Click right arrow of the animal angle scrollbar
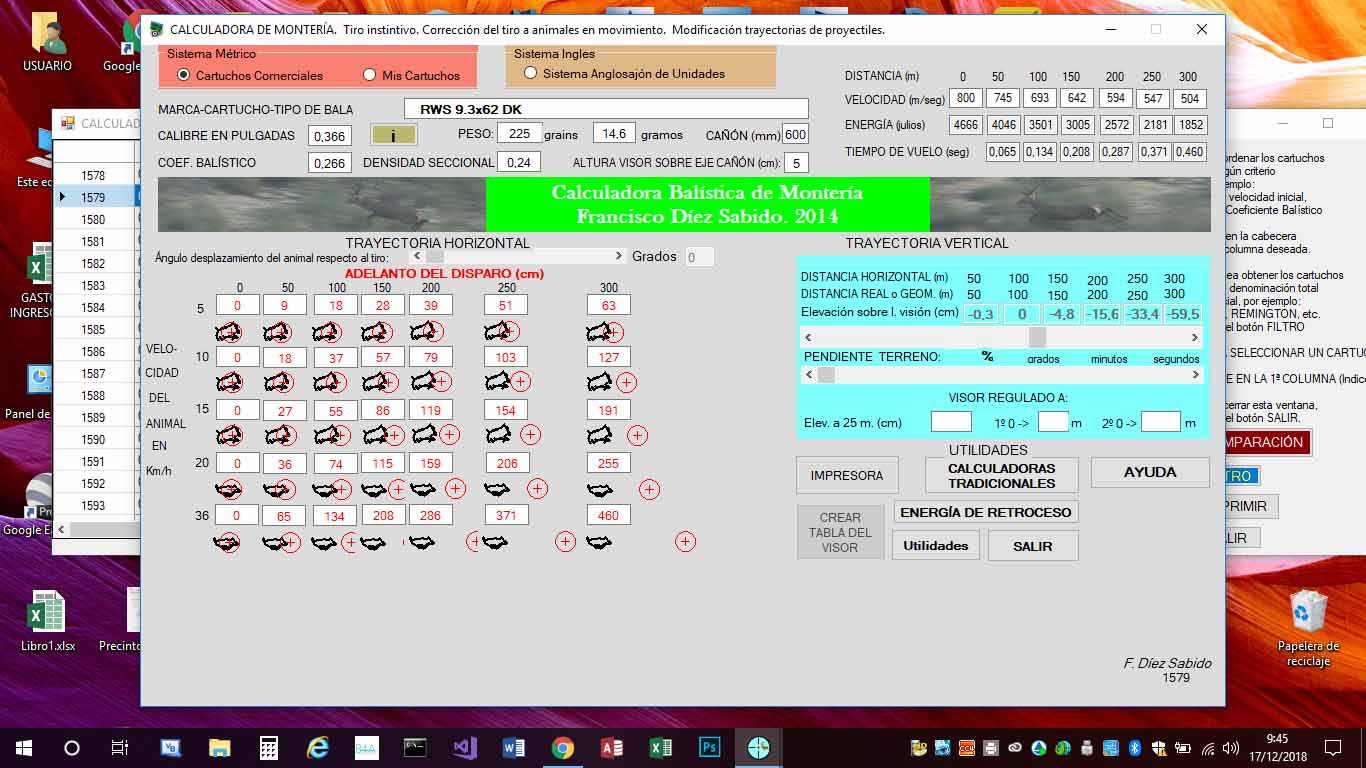 click(x=620, y=256)
